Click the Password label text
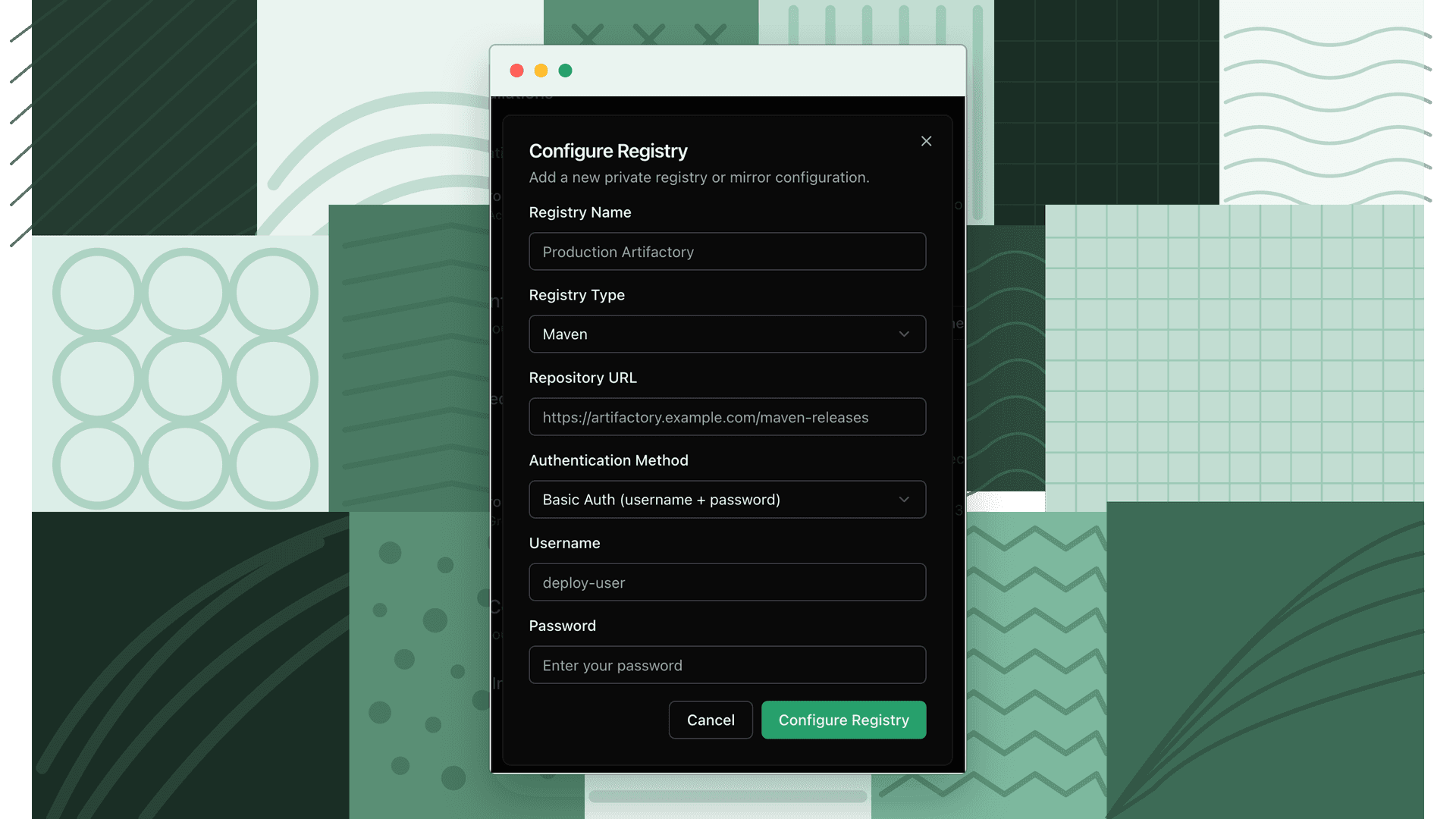This screenshot has width=1456, height=819. tap(563, 626)
